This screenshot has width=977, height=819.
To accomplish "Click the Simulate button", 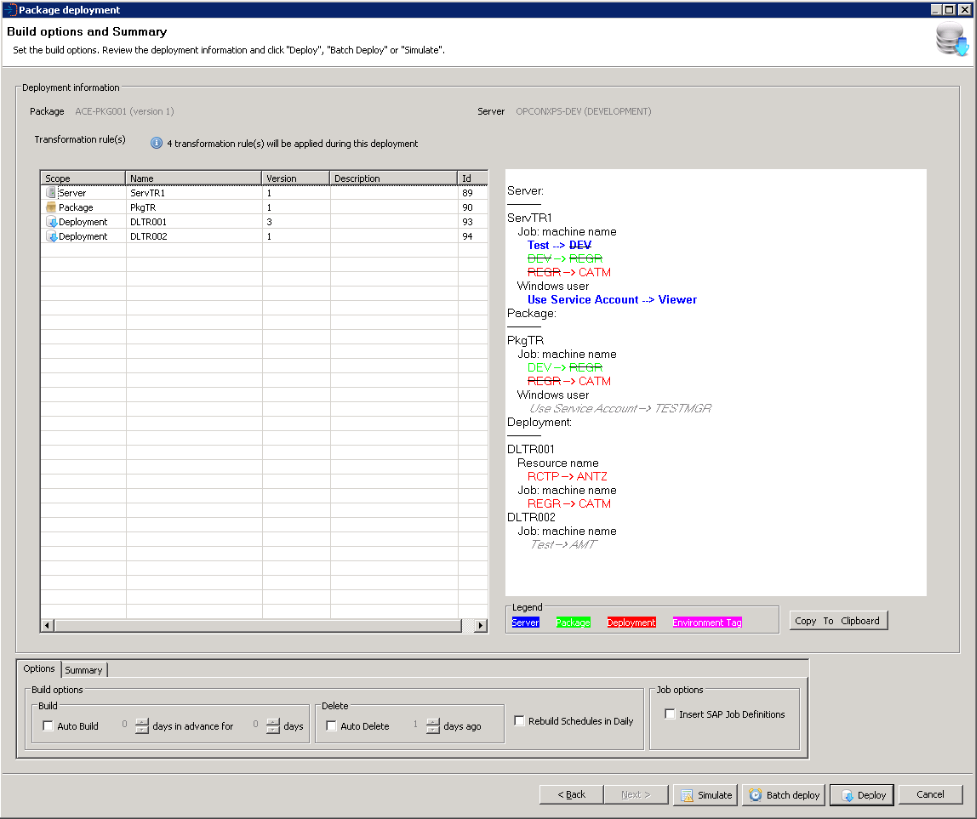I will (706, 795).
